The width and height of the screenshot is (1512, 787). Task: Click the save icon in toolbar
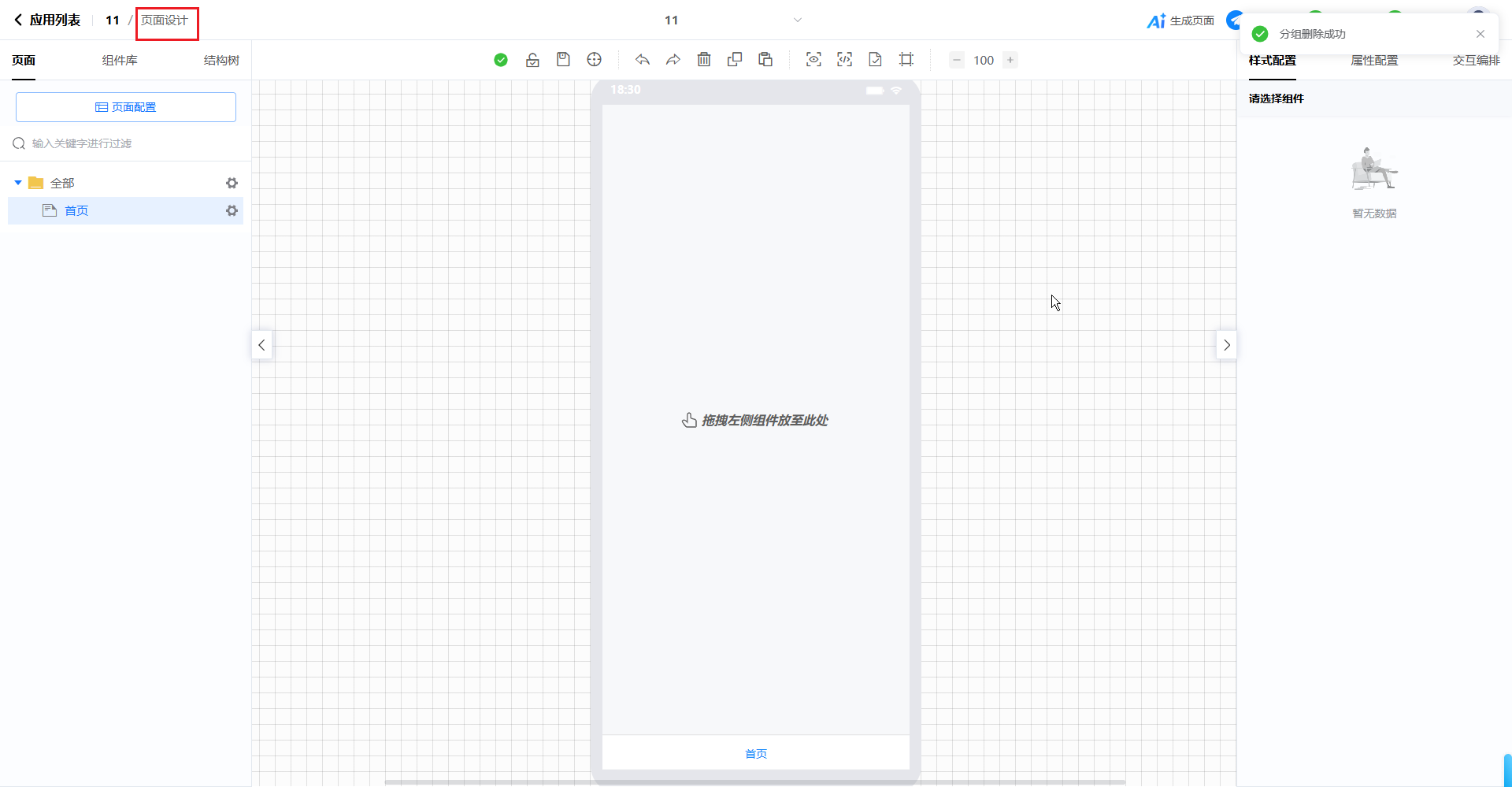point(563,60)
